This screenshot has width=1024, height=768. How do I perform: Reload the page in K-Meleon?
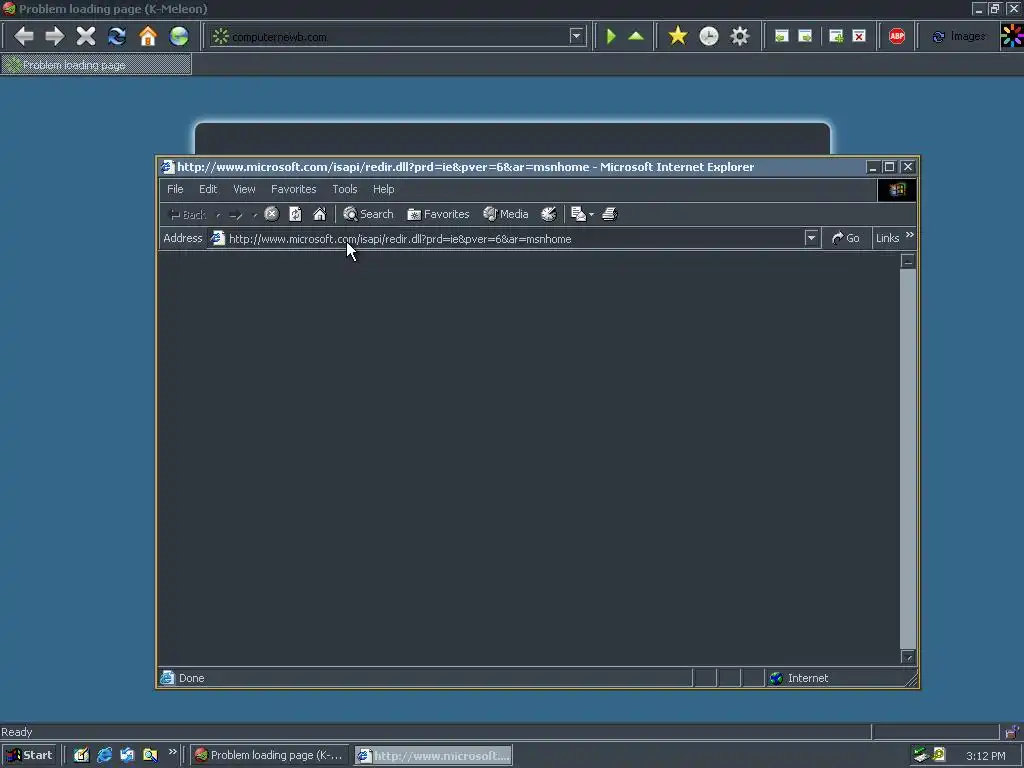click(x=117, y=36)
